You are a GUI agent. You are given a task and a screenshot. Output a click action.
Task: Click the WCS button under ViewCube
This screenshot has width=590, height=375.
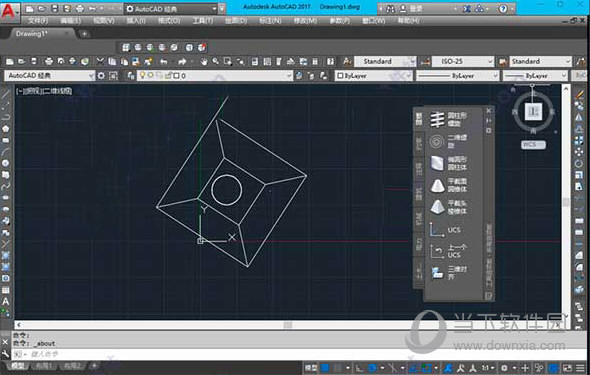point(533,144)
